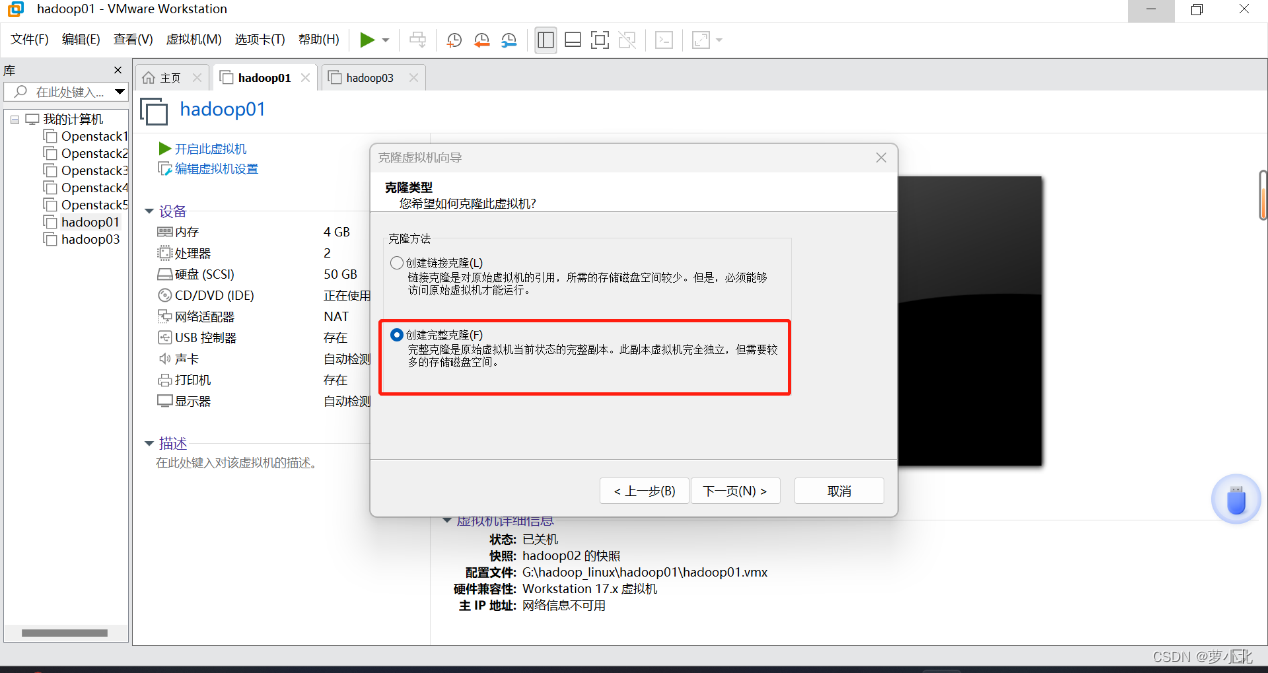This screenshot has width=1268, height=673.
Task: Toggle the thumbnail bar view icon
Action: pos(573,40)
